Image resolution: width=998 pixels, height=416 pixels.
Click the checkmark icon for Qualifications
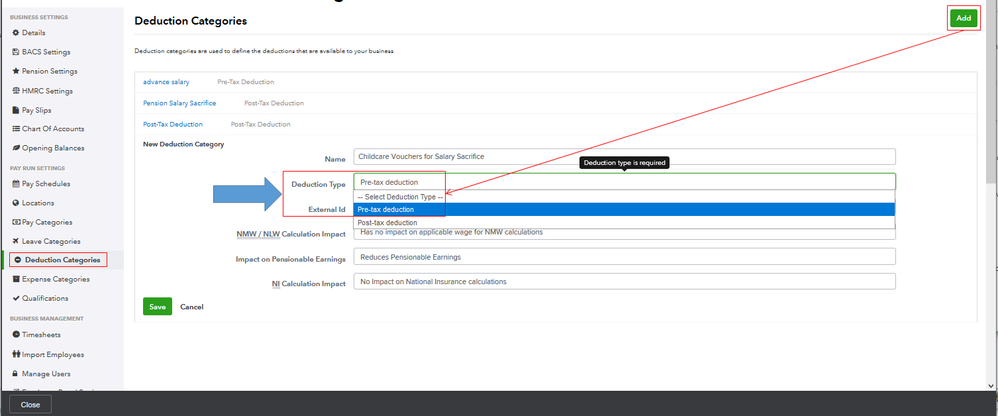pos(16,298)
